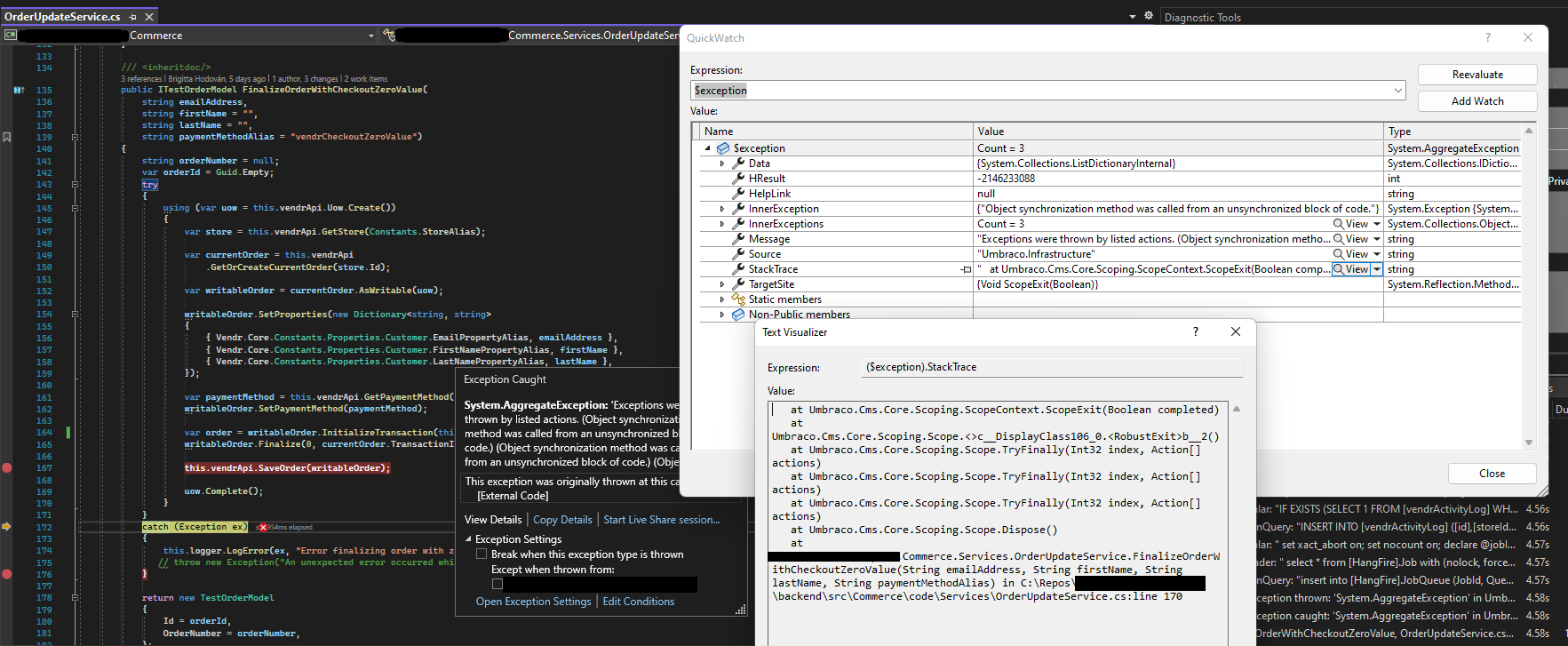Click View visualizer for Source row
Screen dimensions: 1568x646
[1351, 254]
